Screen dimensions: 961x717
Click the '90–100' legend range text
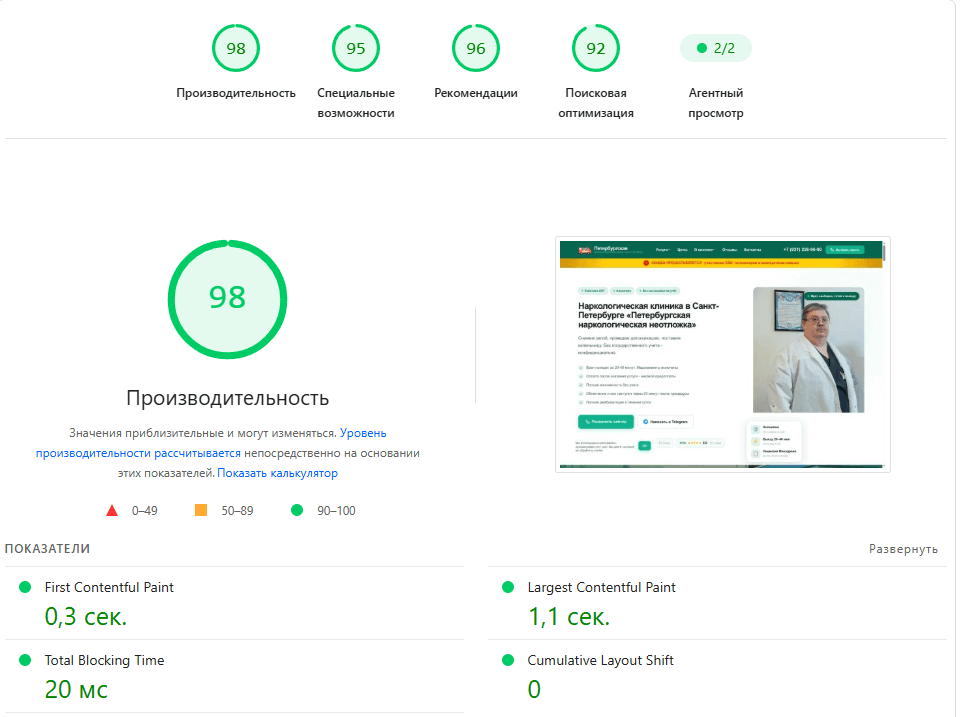tap(336, 510)
